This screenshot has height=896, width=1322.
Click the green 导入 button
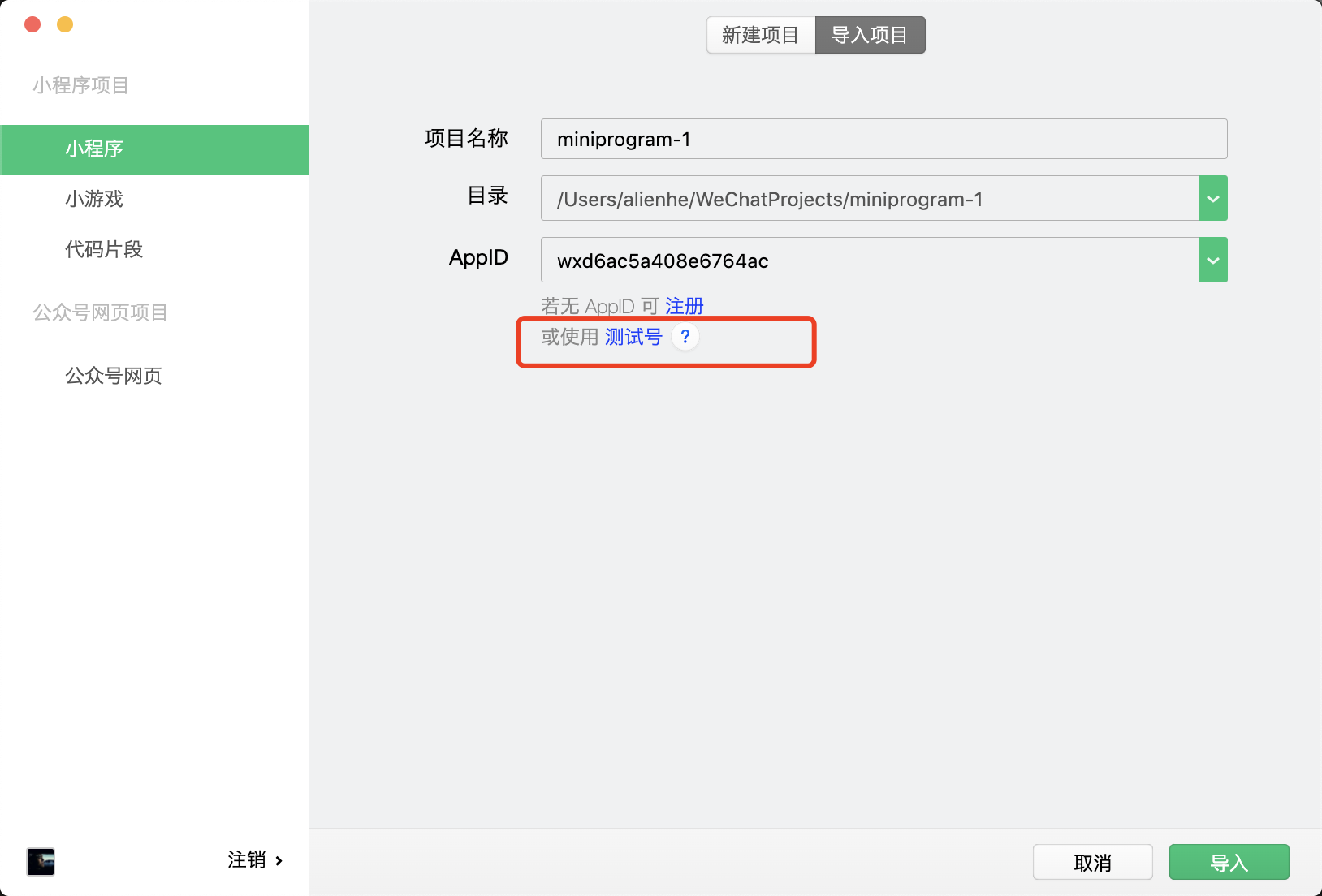pos(1229,862)
